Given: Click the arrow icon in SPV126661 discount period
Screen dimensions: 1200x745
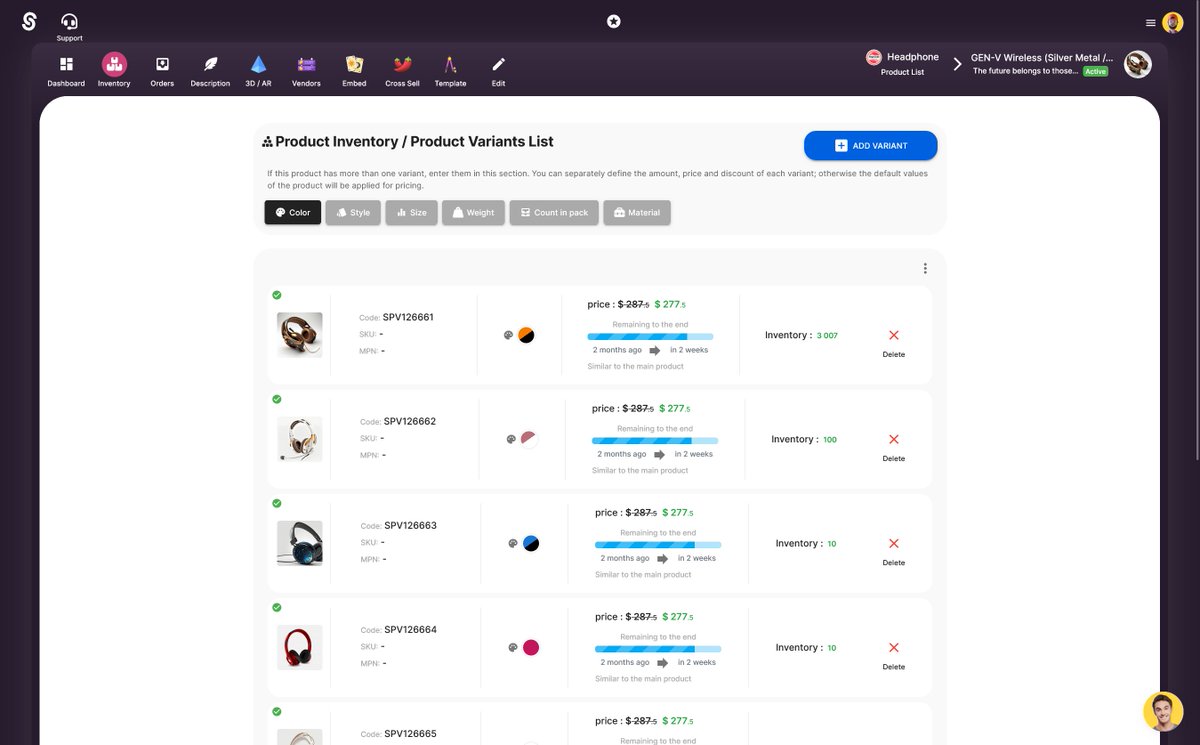Looking at the screenshot, I should click(x=655, y=351).
